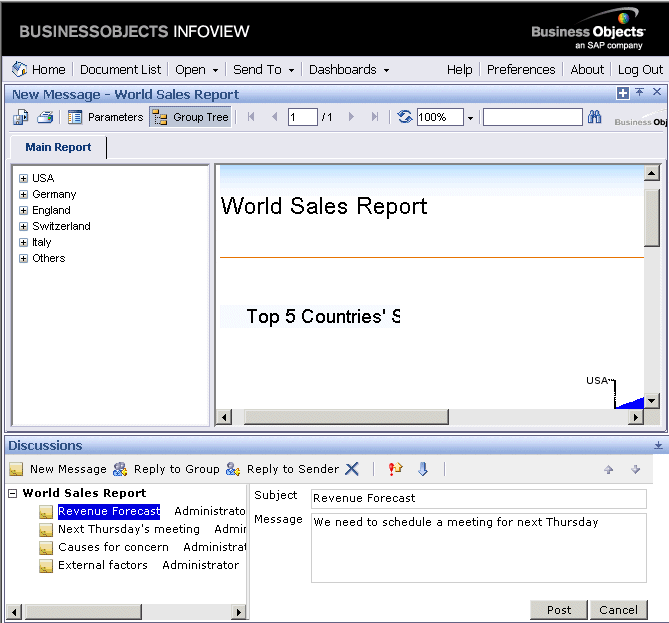Select the Revenue Forecast message
669x623 pixels.
(x=109, y=511)
